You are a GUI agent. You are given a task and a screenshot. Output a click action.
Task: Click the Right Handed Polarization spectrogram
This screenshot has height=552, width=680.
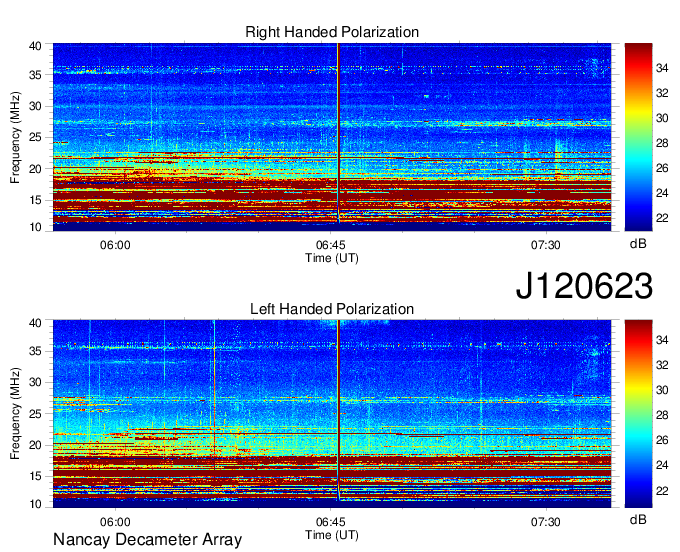point(332,137)
